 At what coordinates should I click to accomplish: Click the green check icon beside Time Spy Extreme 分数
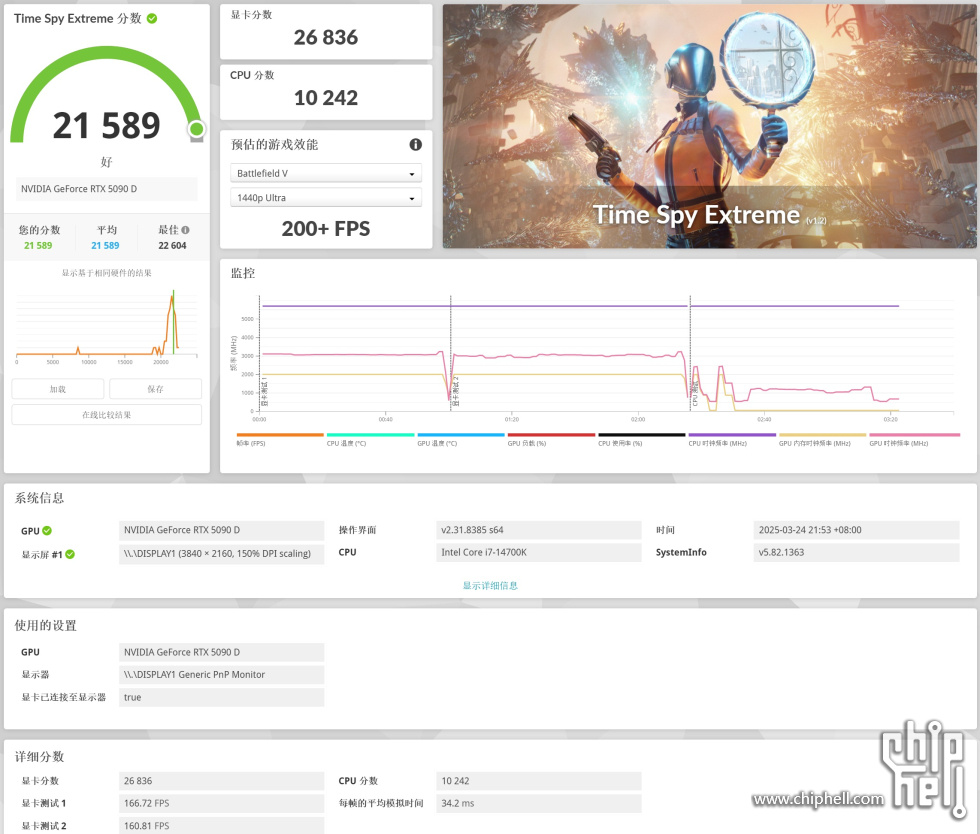click(x=152, y=19)
